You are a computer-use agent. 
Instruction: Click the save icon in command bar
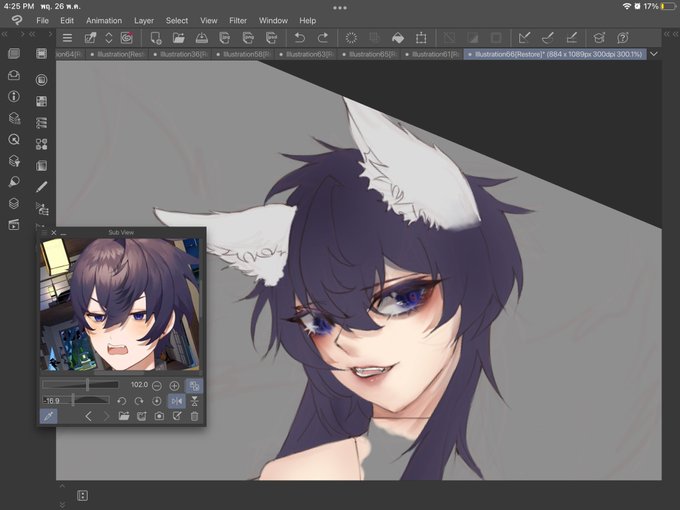202,38
